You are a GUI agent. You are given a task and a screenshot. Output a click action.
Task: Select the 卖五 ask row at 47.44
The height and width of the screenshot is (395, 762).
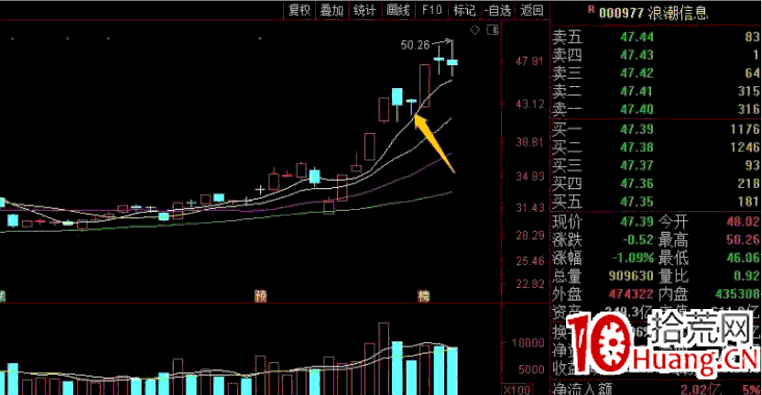coord(656,36)
